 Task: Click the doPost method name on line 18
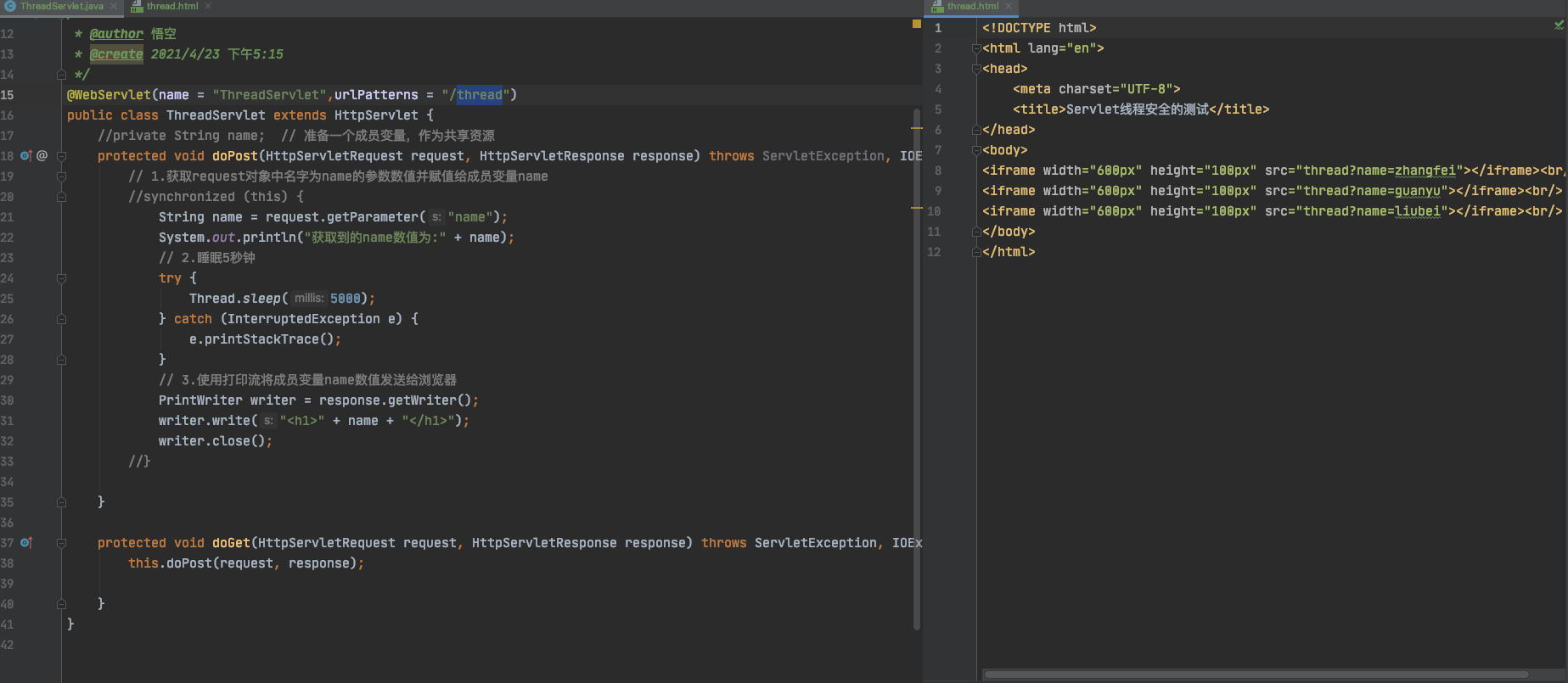235,156
